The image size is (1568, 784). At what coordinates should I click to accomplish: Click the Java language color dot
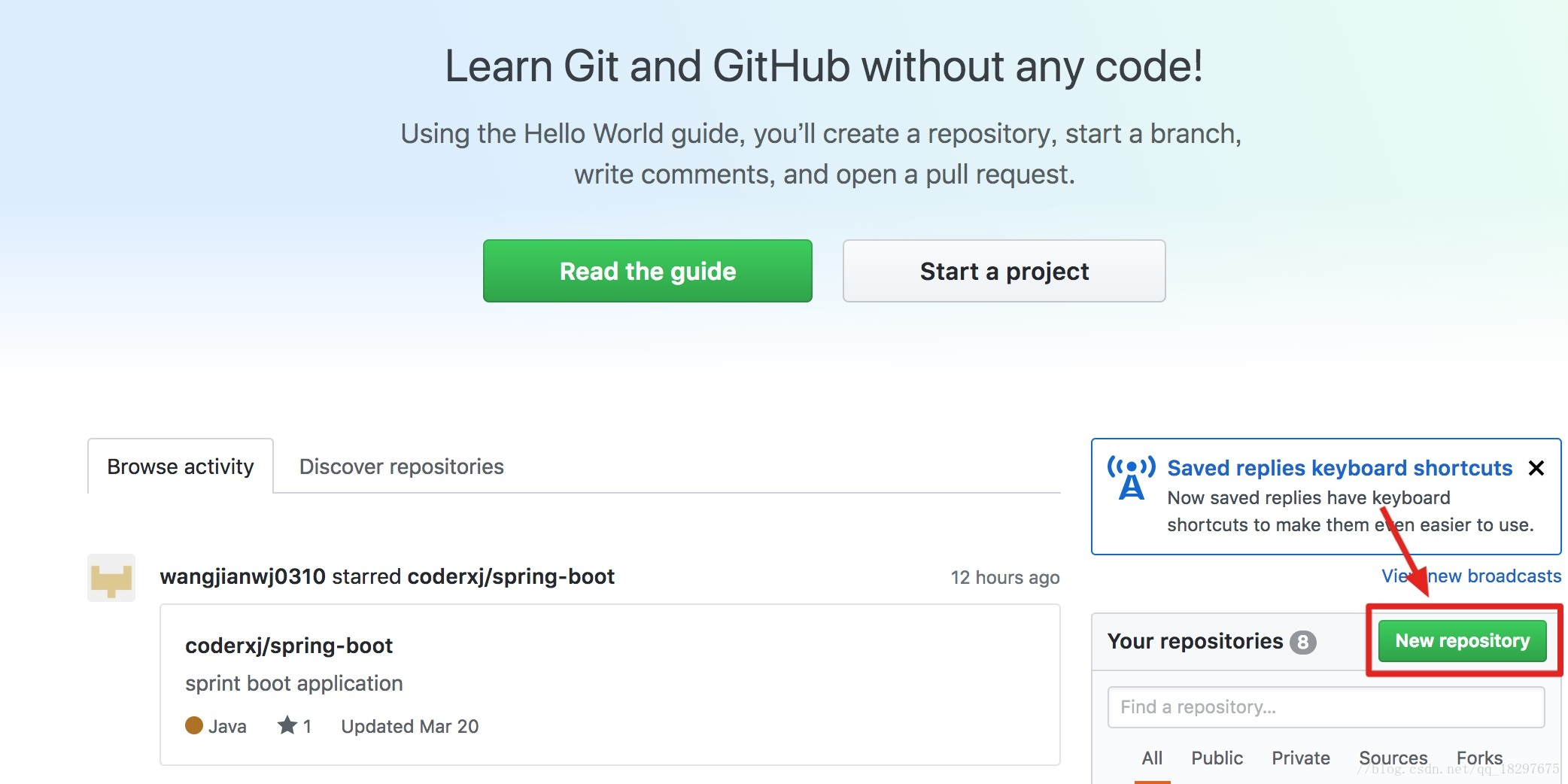click(194, 725)
